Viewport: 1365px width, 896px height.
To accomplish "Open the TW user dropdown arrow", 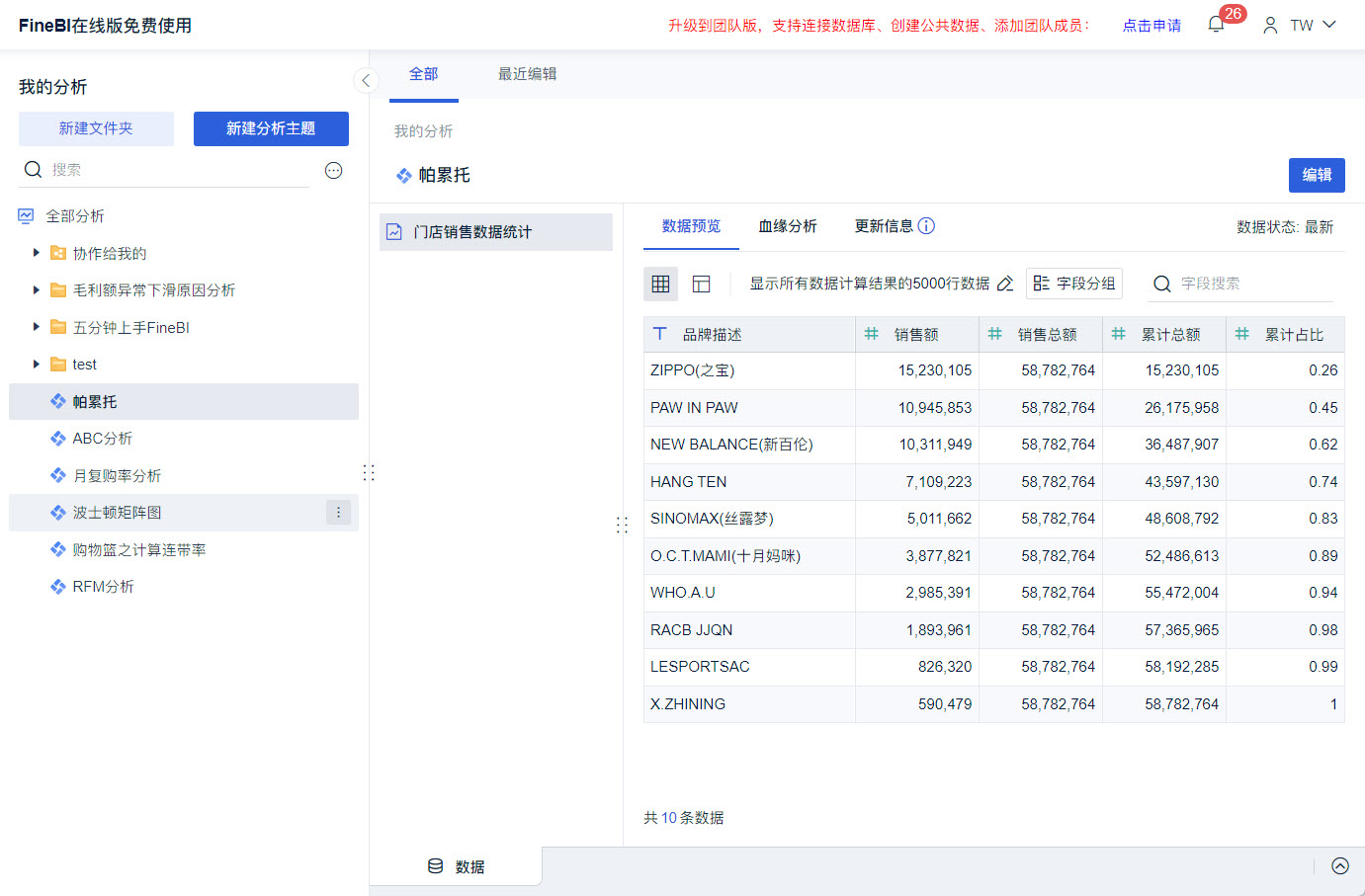I will pos(1329,25).
